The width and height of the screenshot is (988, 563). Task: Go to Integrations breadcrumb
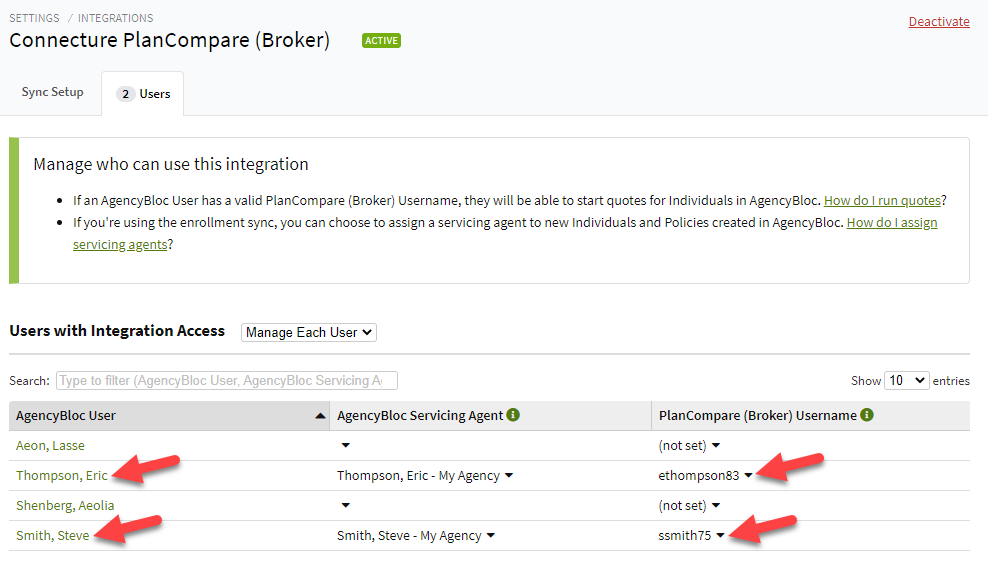click(115, 18)
